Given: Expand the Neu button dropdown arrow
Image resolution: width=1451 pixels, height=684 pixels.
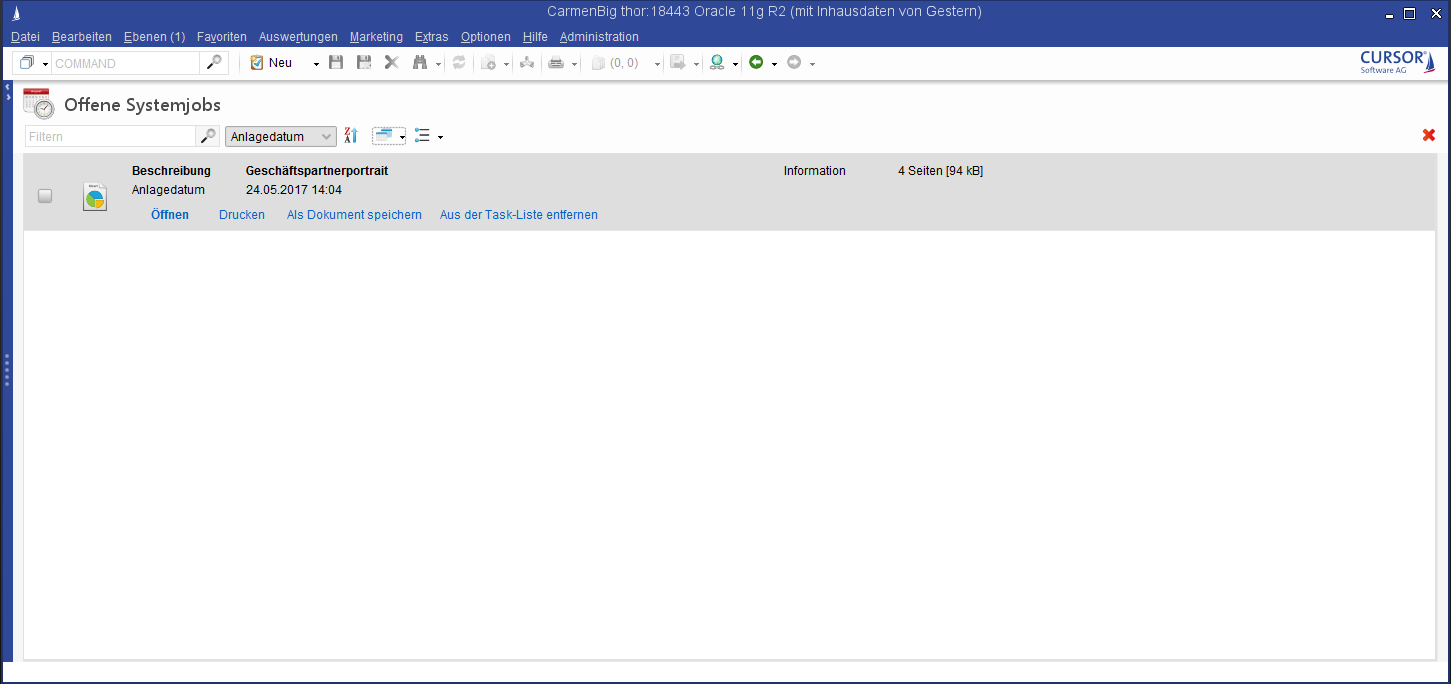Looking at the screenshot, I should pos(316,64).
